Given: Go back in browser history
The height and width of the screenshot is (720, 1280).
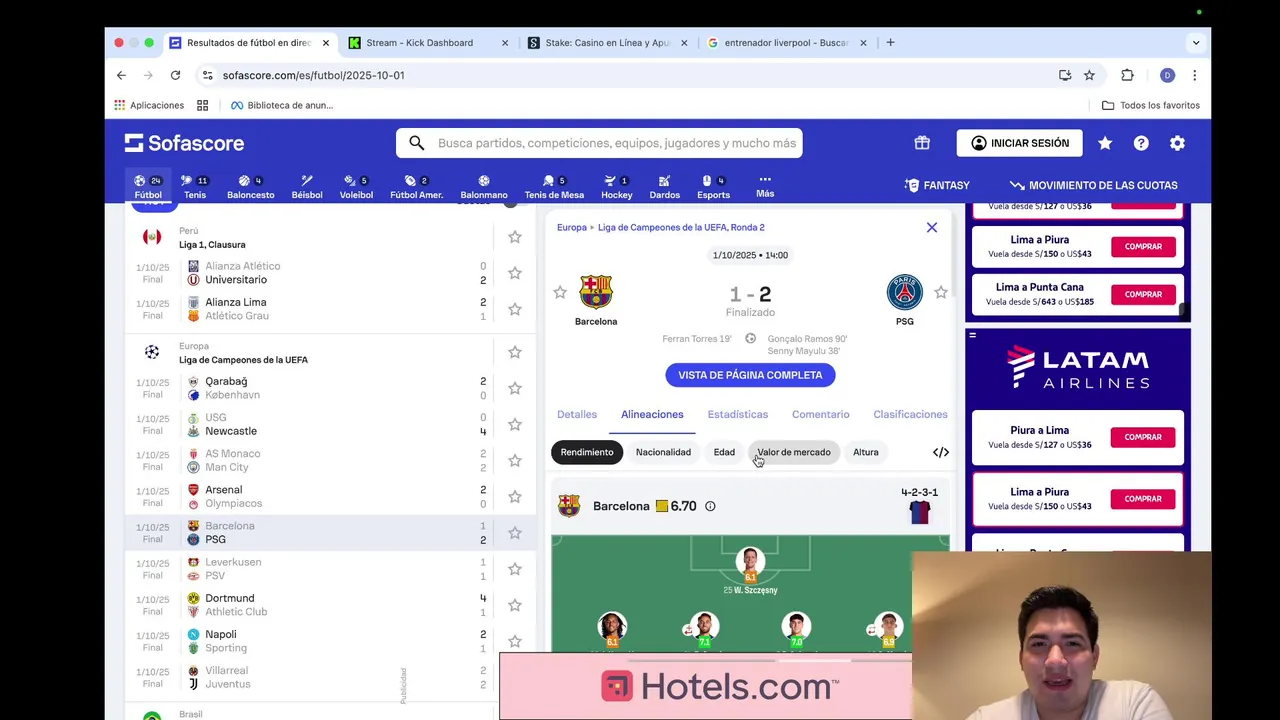Looking at the screenshot, I should (x=121, y=75).
